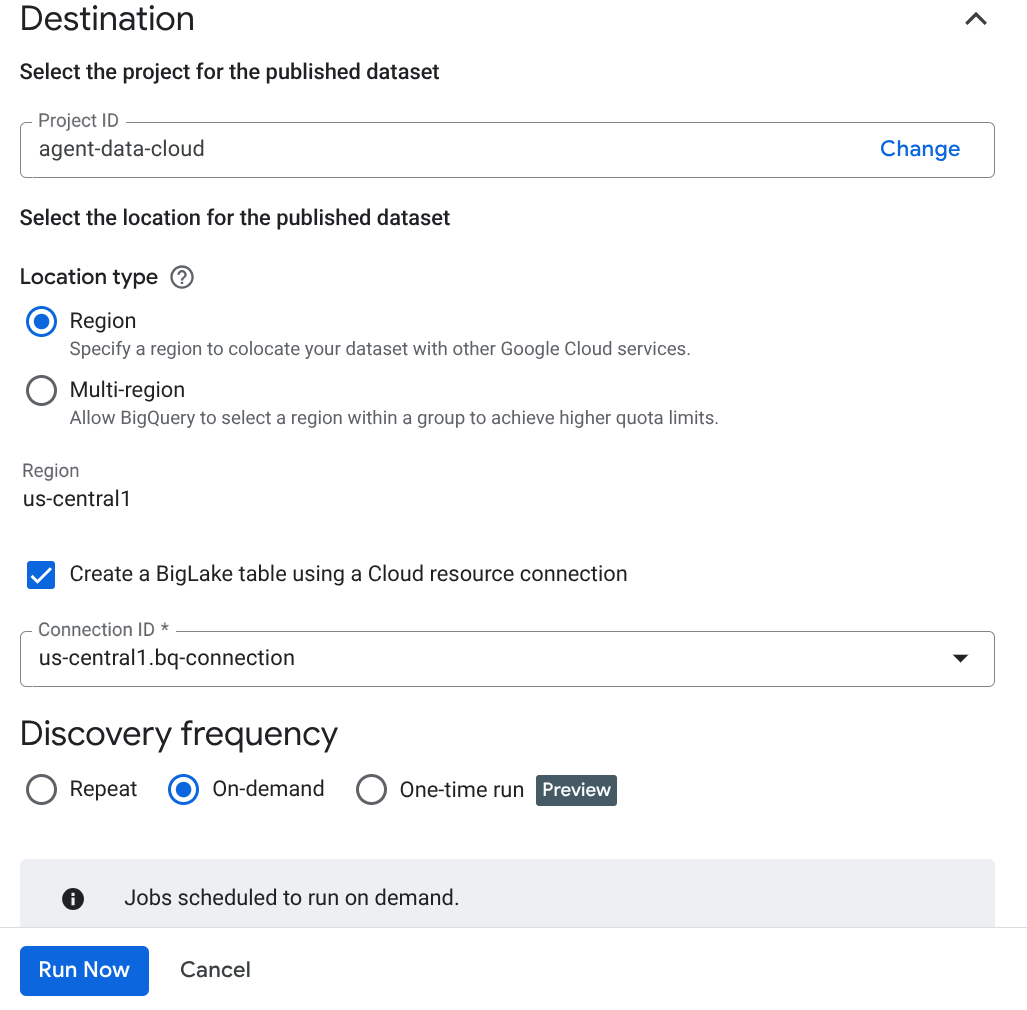1027x1010 pixels.
Task: Click the Change project link
Action: click(x=920, y=149)
